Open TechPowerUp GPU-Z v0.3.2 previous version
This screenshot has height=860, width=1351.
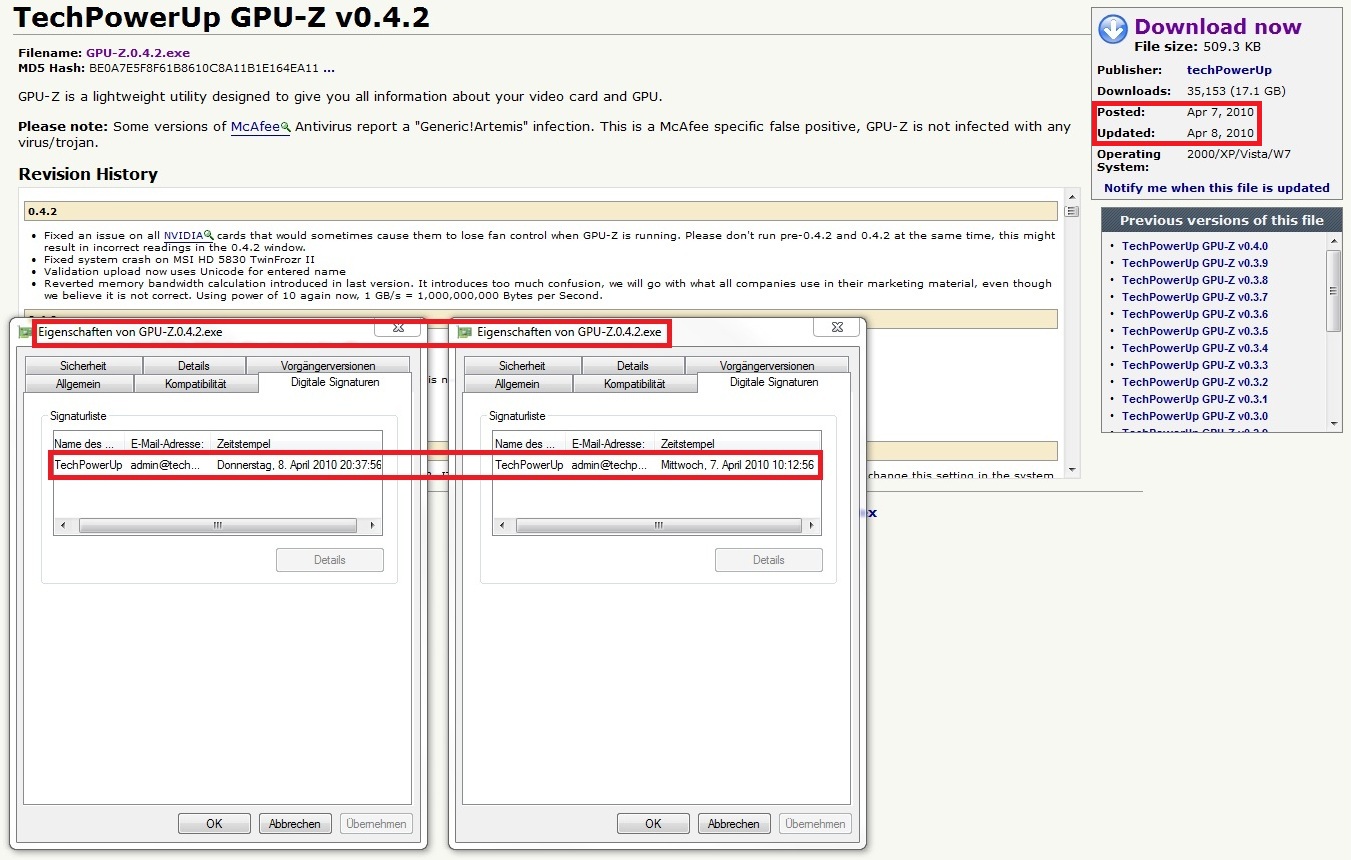pyautogui.click(x=1194, y=382)
